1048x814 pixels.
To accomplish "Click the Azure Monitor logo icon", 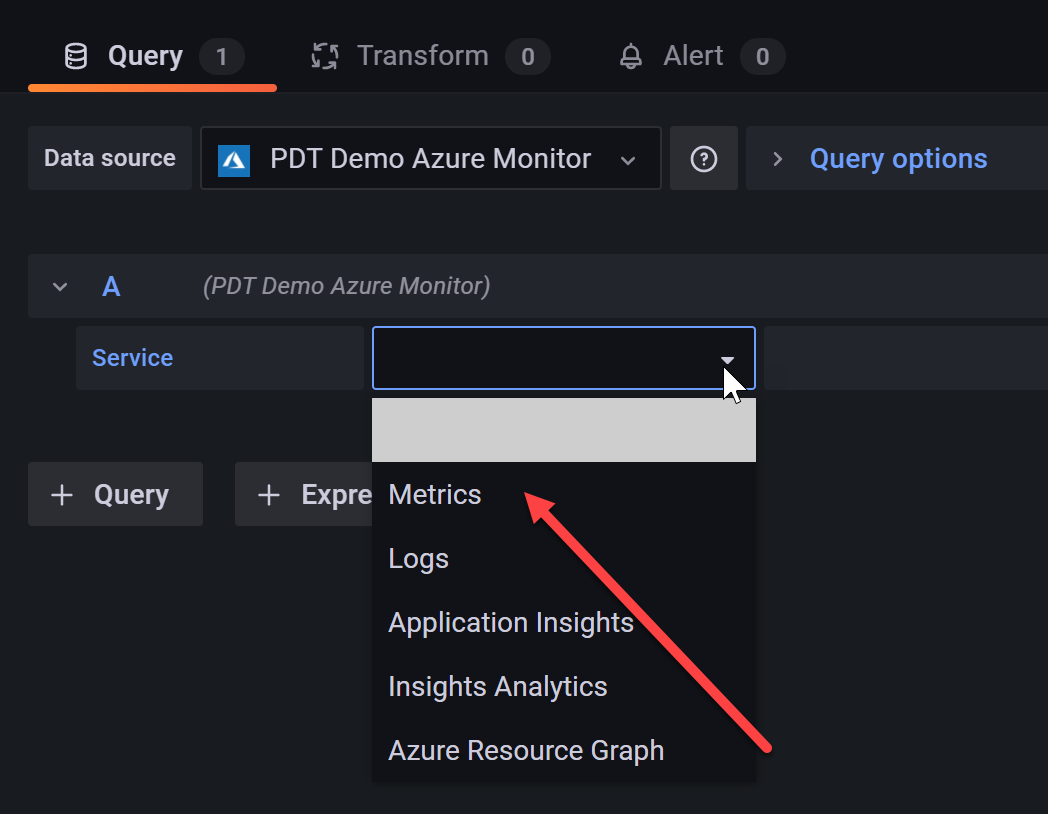I will [234, 160].
